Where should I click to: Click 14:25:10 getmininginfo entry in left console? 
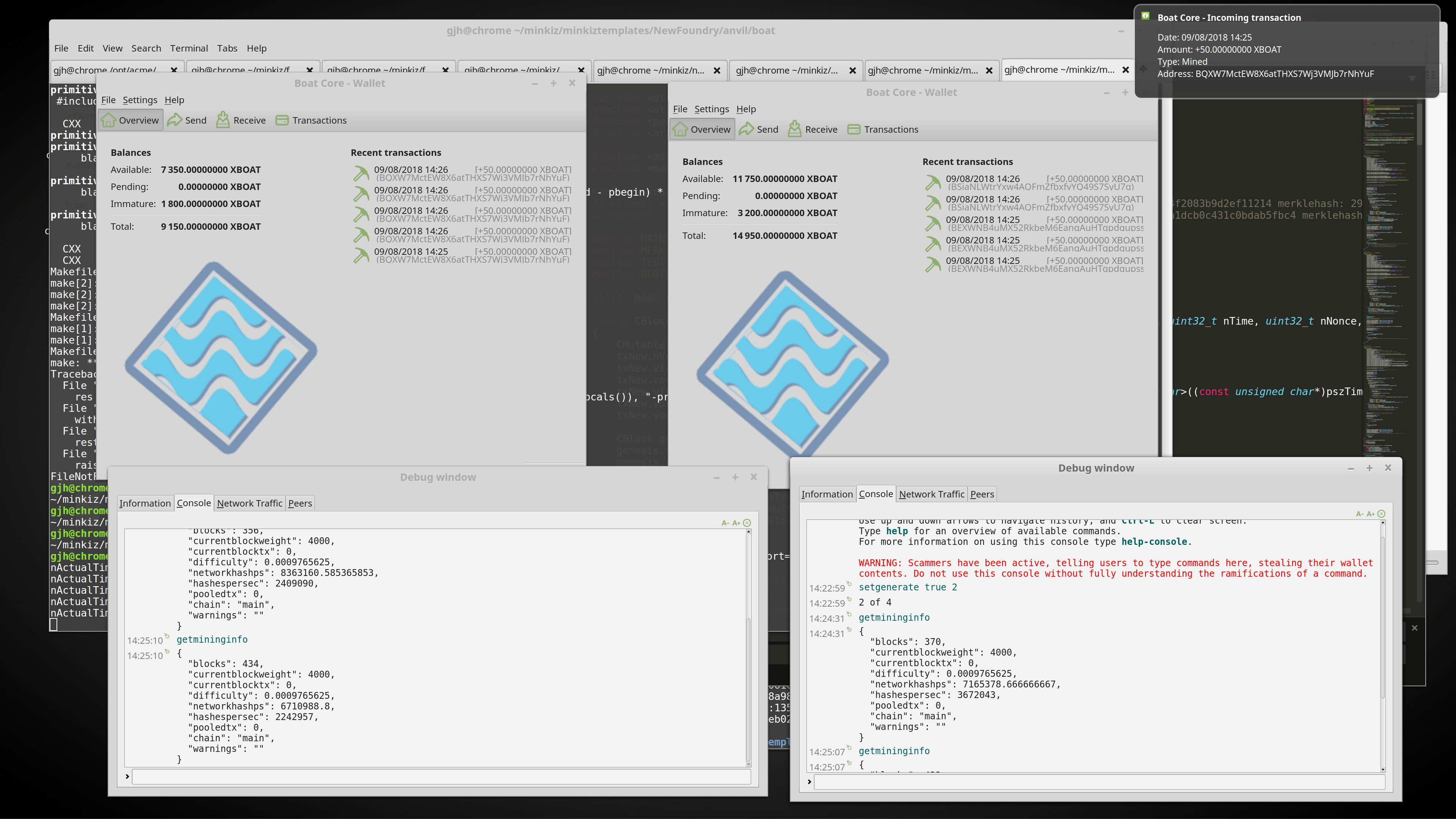pos(212,640)
